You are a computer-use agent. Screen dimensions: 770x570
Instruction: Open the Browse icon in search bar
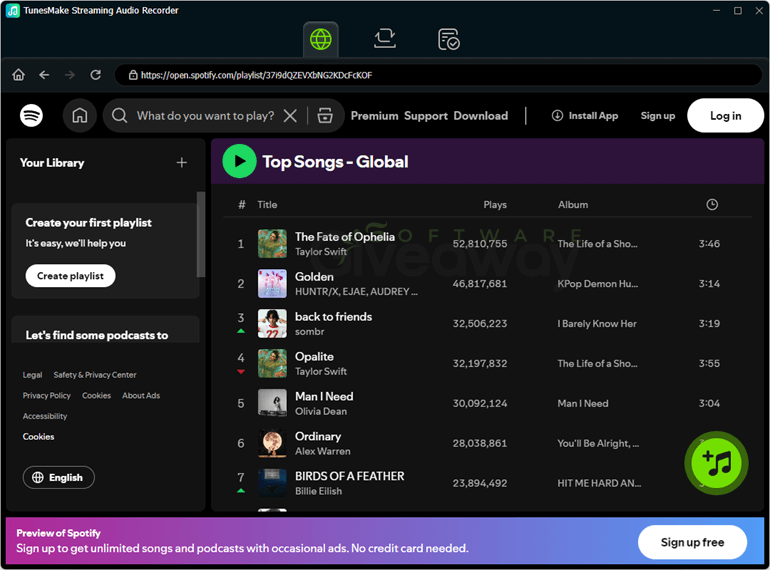pos(325,115)
